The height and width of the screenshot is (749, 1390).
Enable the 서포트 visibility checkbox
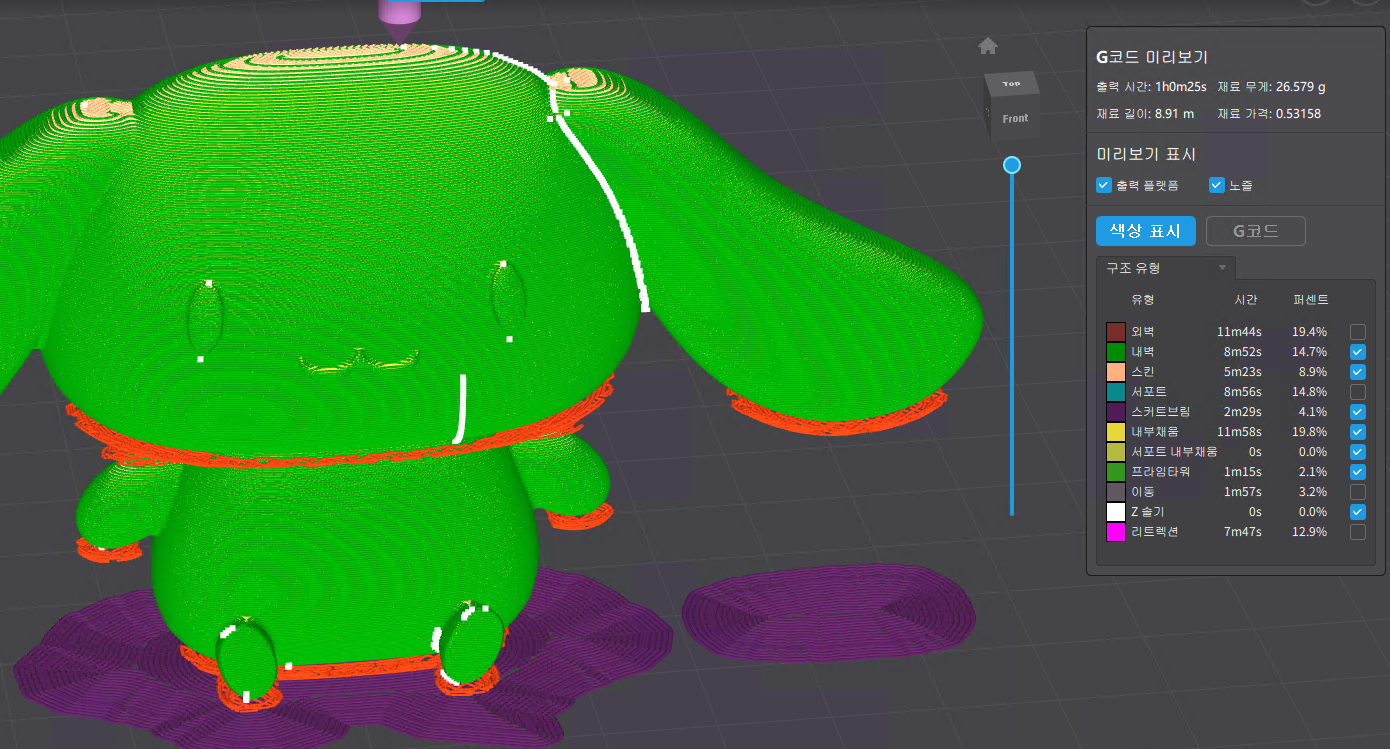coord(1358,392)
